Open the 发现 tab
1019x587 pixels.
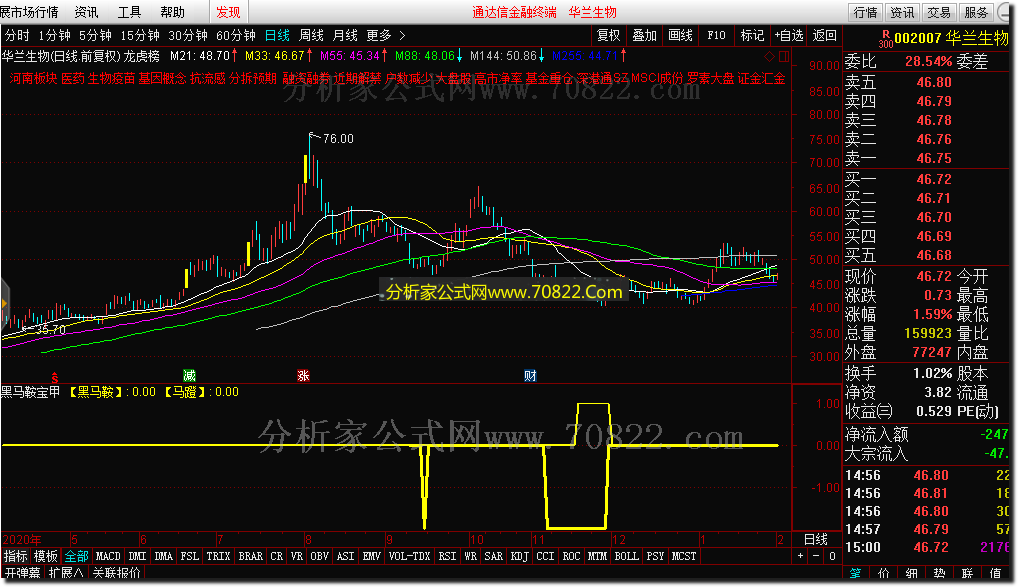coord(228,12)
